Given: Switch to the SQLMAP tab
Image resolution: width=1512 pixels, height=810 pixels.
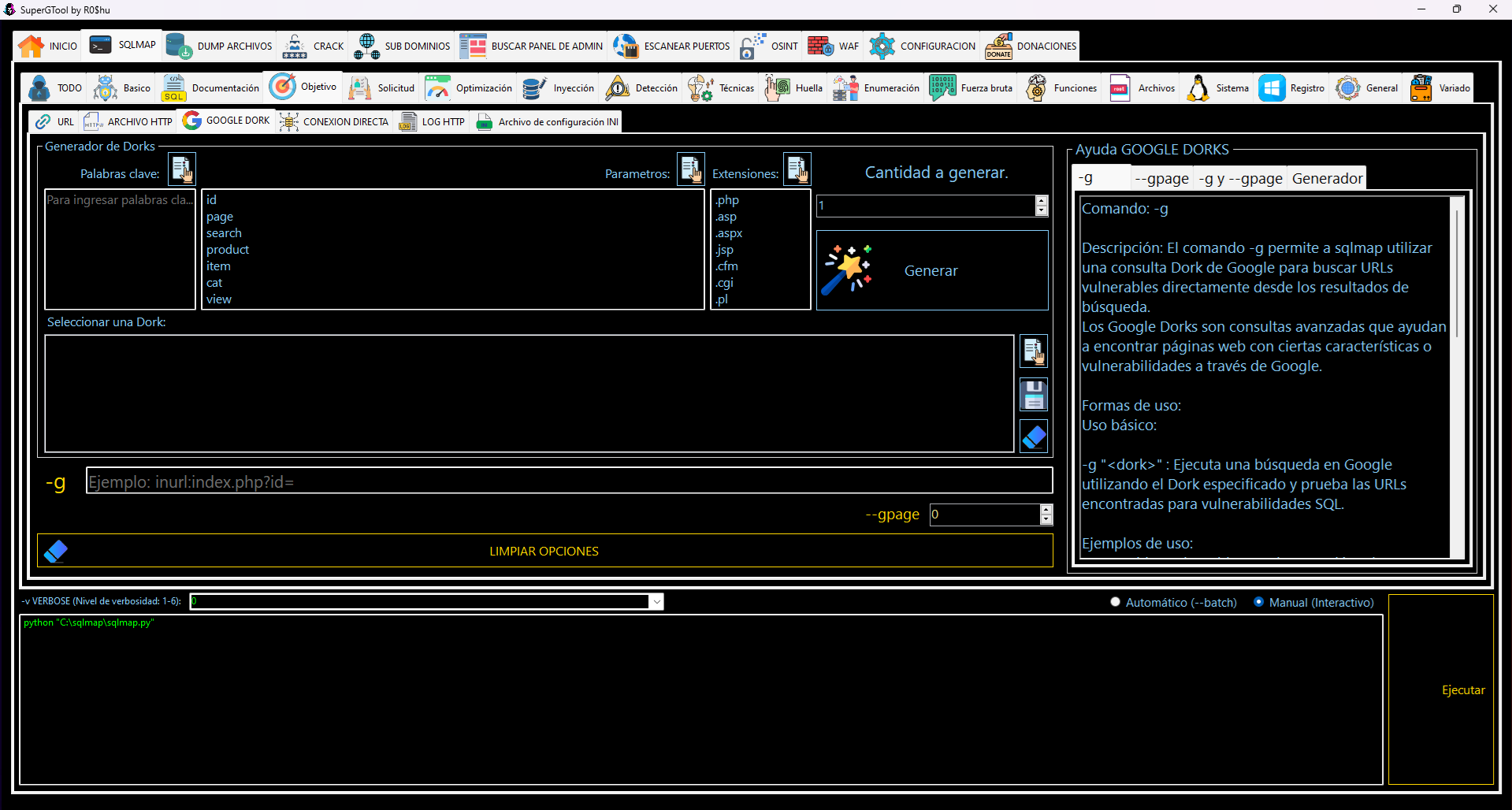Looking at the screenshot, I should point(122,45).
